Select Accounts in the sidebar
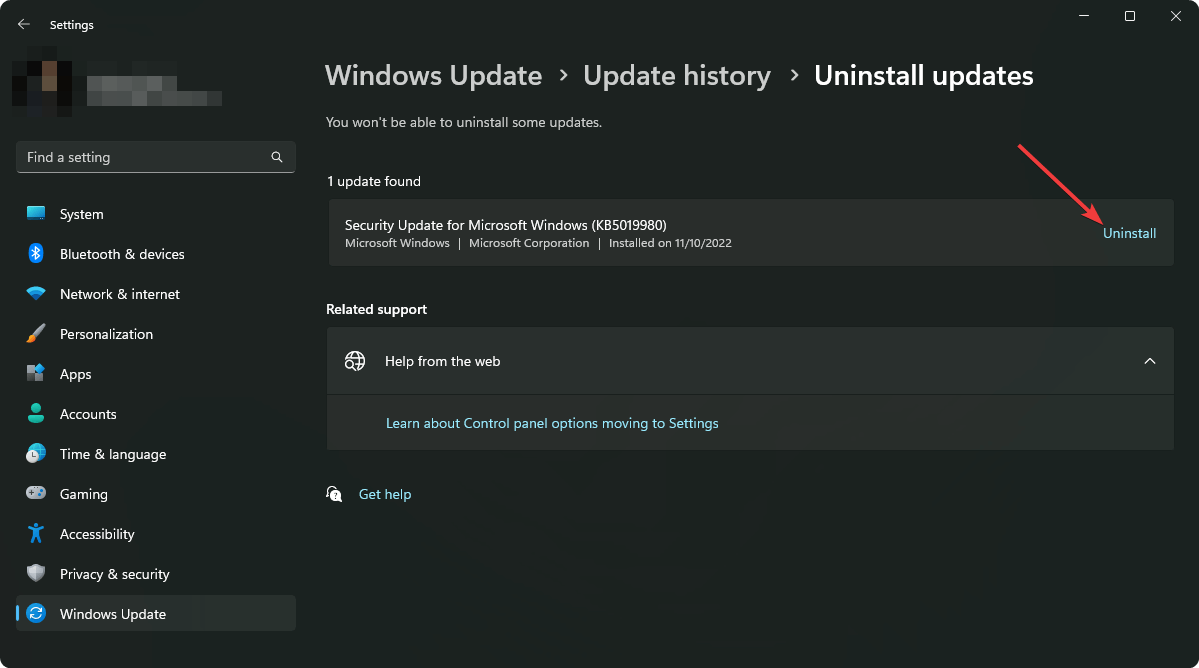The height and width of the screenshot is (668, 1199). click(155, 413)
